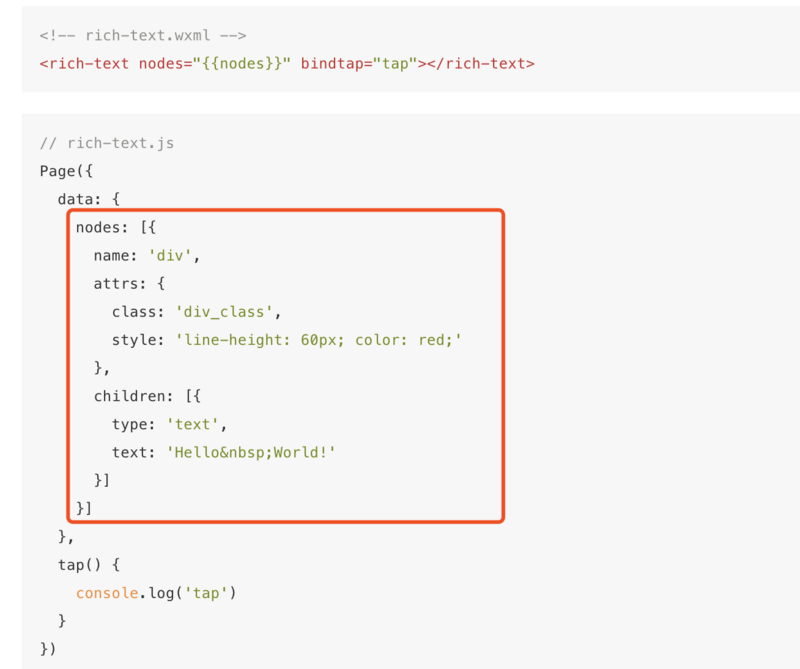Click the // rich-text.js comment
800x669 pixels.
click(x=107, y=143)
